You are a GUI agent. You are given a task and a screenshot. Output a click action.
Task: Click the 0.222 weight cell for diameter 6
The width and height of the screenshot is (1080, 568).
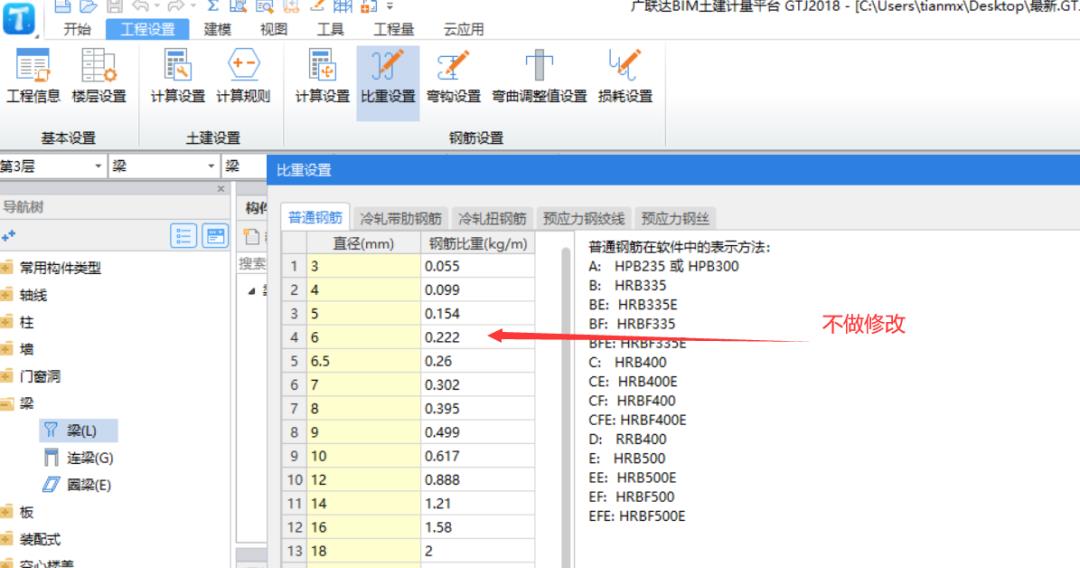(476, 337)
